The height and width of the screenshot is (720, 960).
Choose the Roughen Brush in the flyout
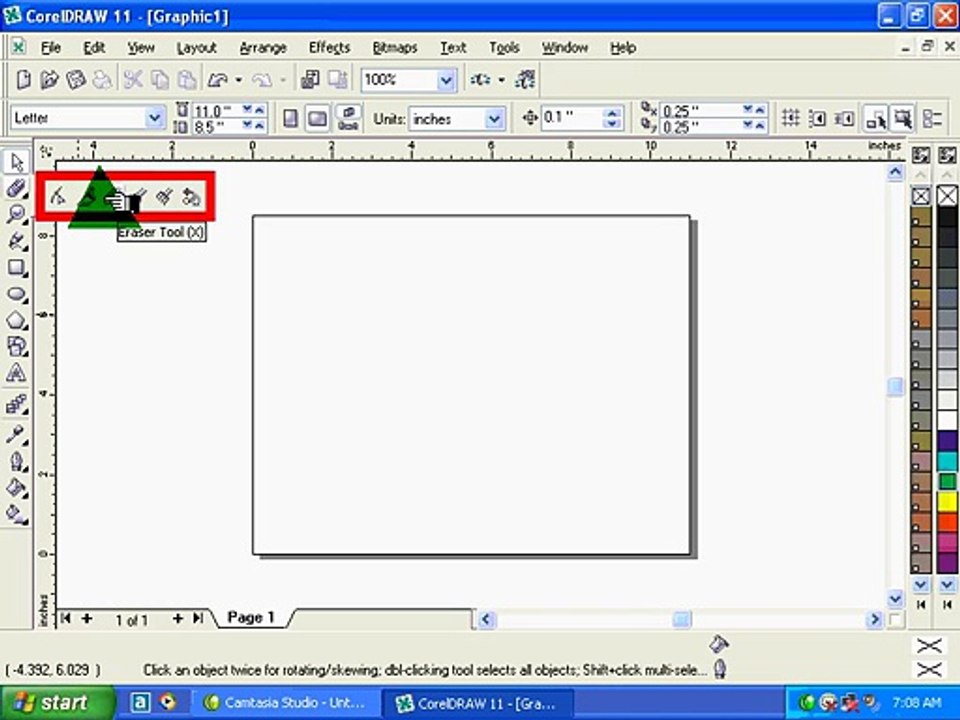tap(164, 197)
